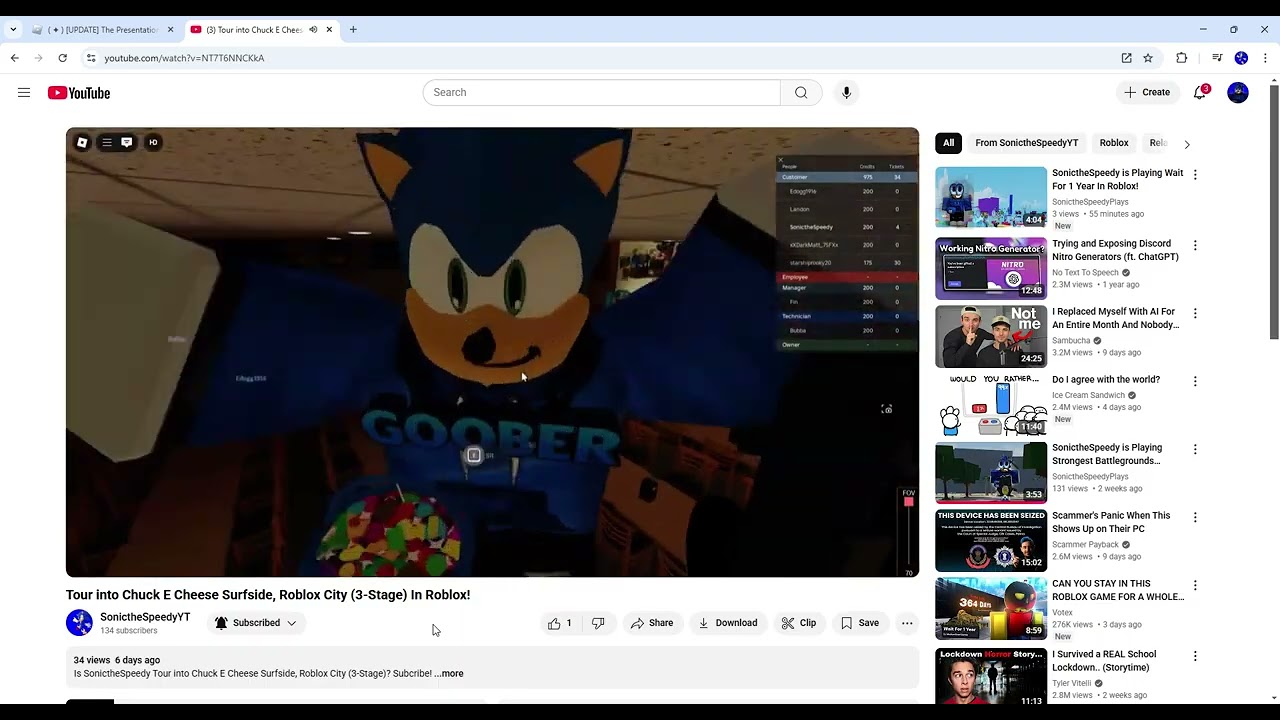Open the SonictheSpeedyYT channel avatar
Screen dimensions: 1280x720
pos(79,623)
